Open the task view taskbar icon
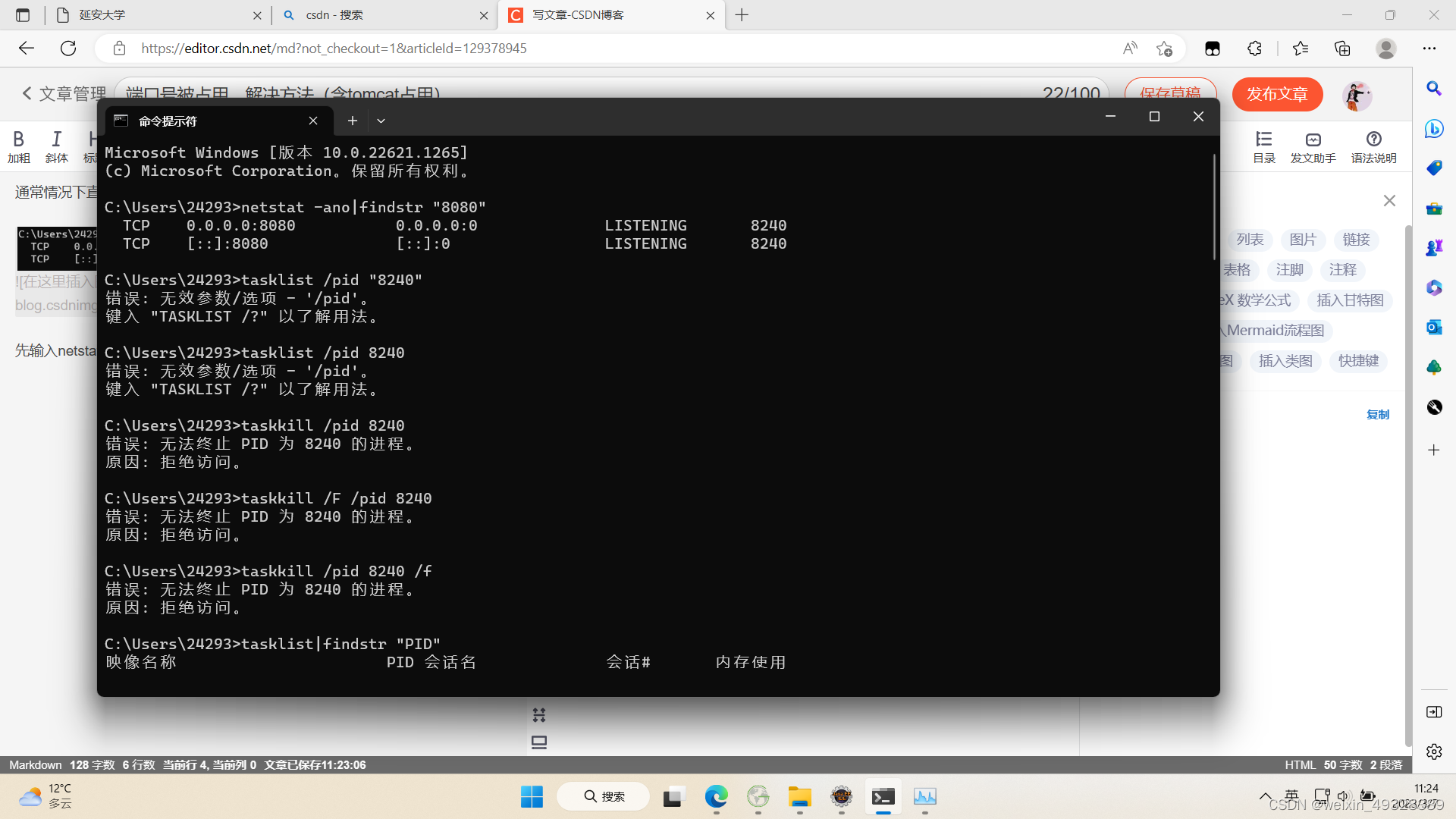The width and height of the screenshot is (1456, 819). point(672,796)
